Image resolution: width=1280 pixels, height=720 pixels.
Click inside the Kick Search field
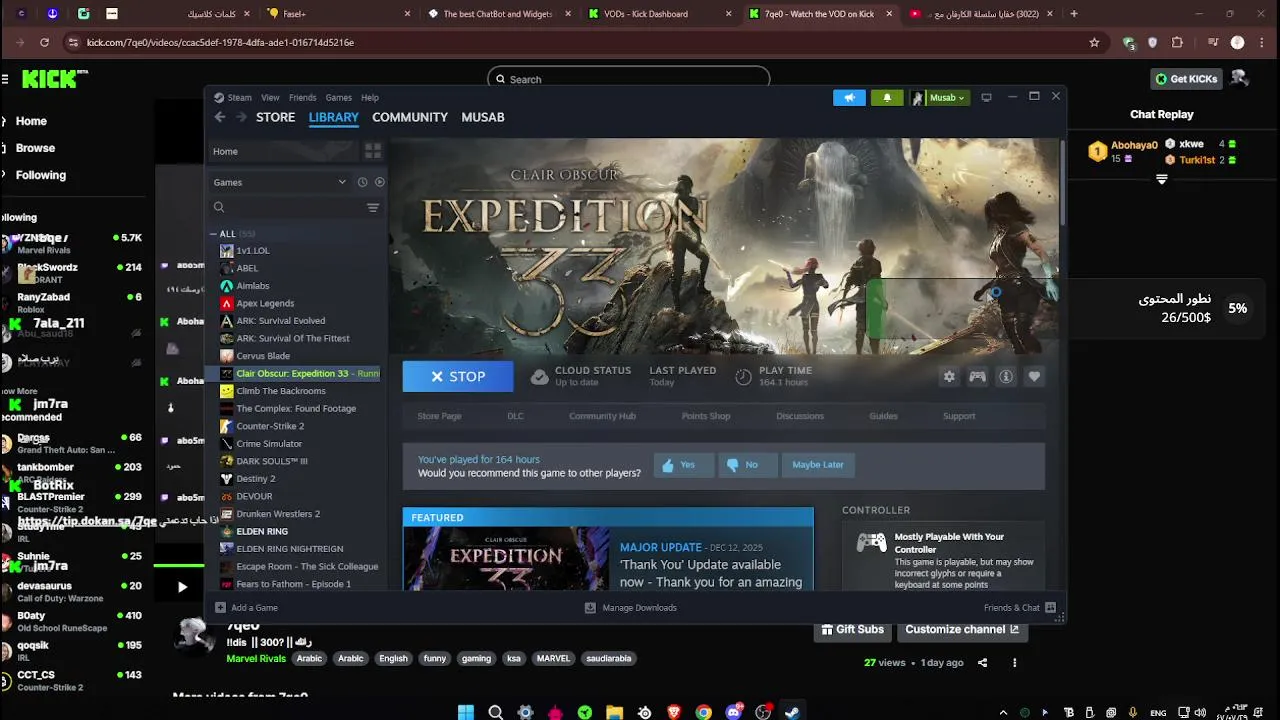click(628, 79)
